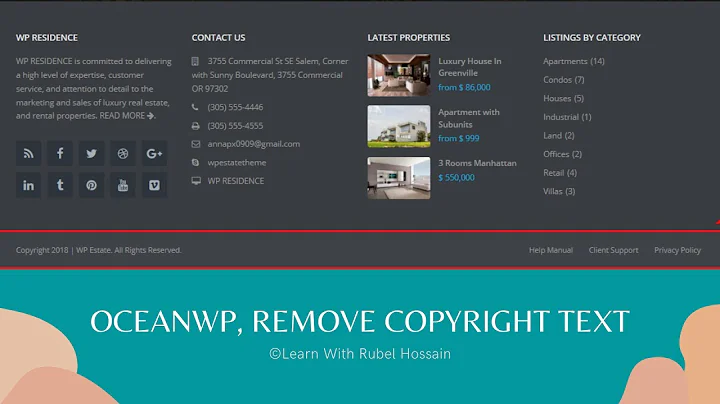Open the Help Manual footer link

[551, 250]
